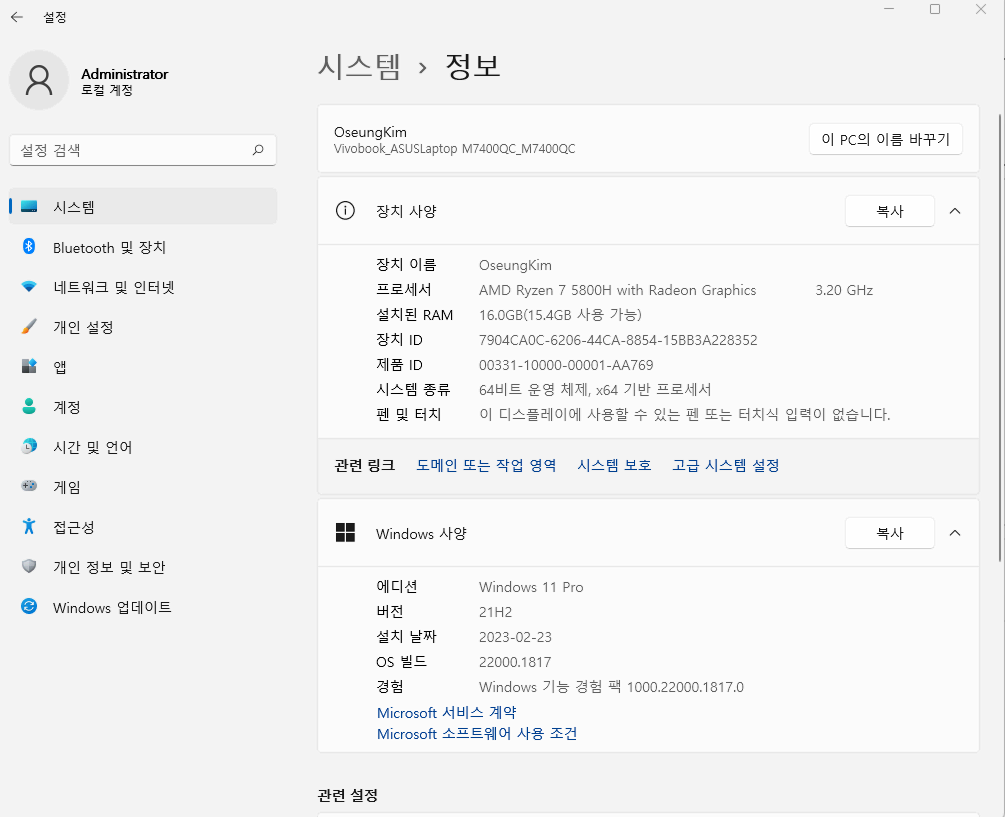Viewport: 1005px width, 817px height.
Task: Maximize the 설정 window
Action: click(x=935, y=9)
